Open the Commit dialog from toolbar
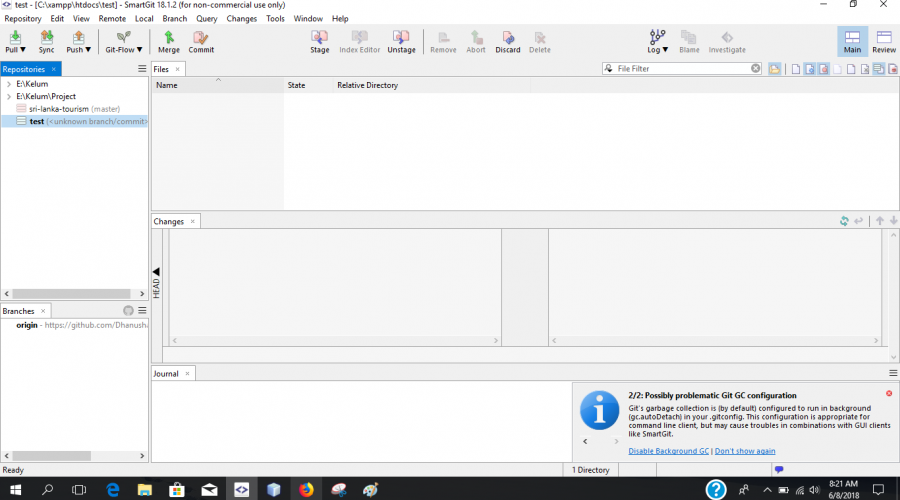The width and height of the screenshot is (900, 500). [x=201, y=41]
